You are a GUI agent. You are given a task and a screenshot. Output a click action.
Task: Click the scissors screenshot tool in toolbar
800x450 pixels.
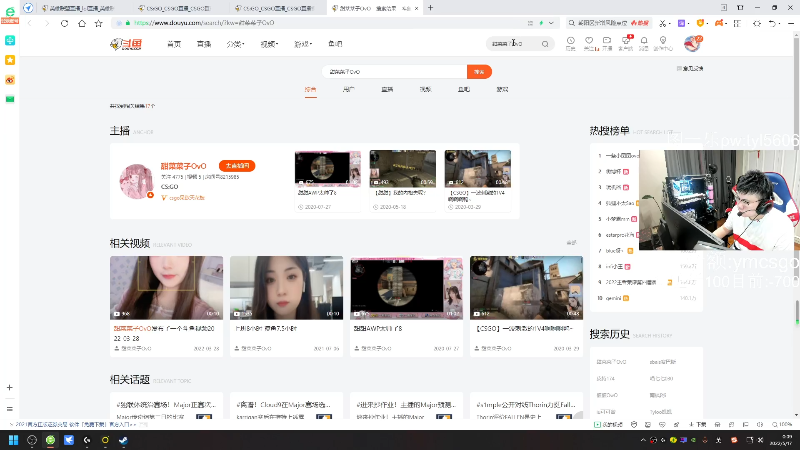[662, 23]
